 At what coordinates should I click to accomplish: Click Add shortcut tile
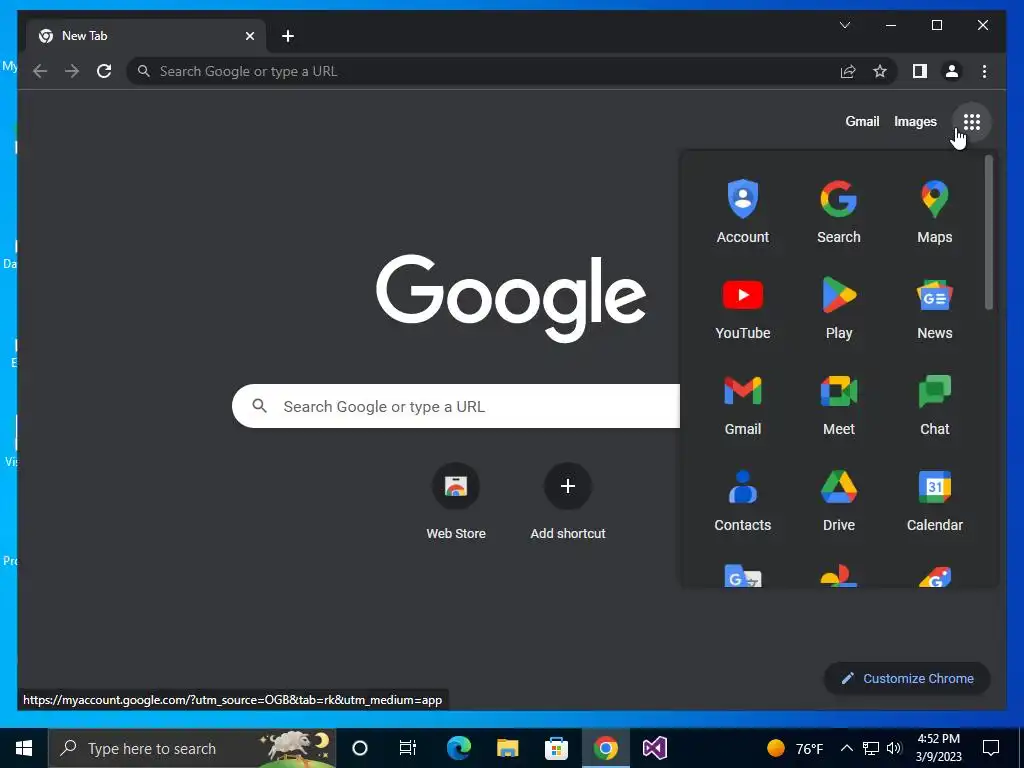568,502
